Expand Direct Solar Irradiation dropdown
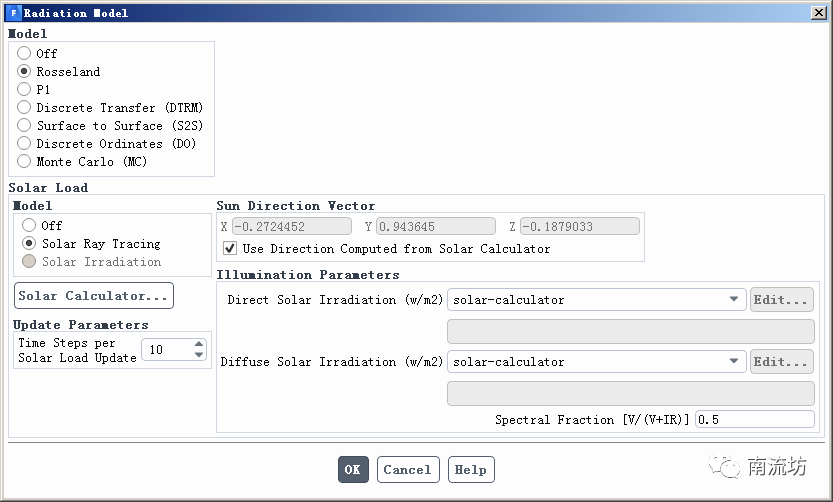 (735, 300)
